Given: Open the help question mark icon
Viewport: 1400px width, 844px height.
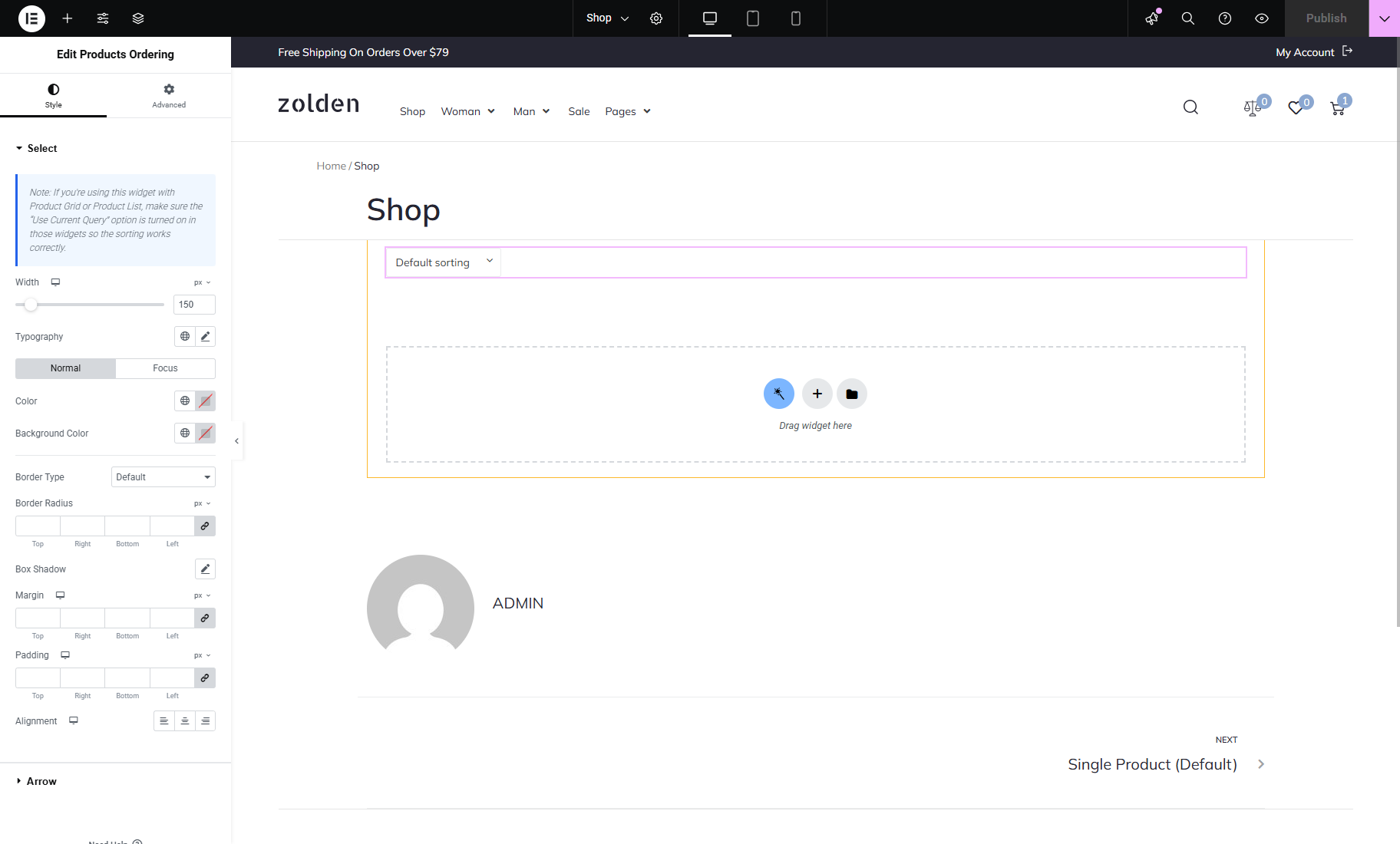Looking at the screenshot, I should point(1225,18).
